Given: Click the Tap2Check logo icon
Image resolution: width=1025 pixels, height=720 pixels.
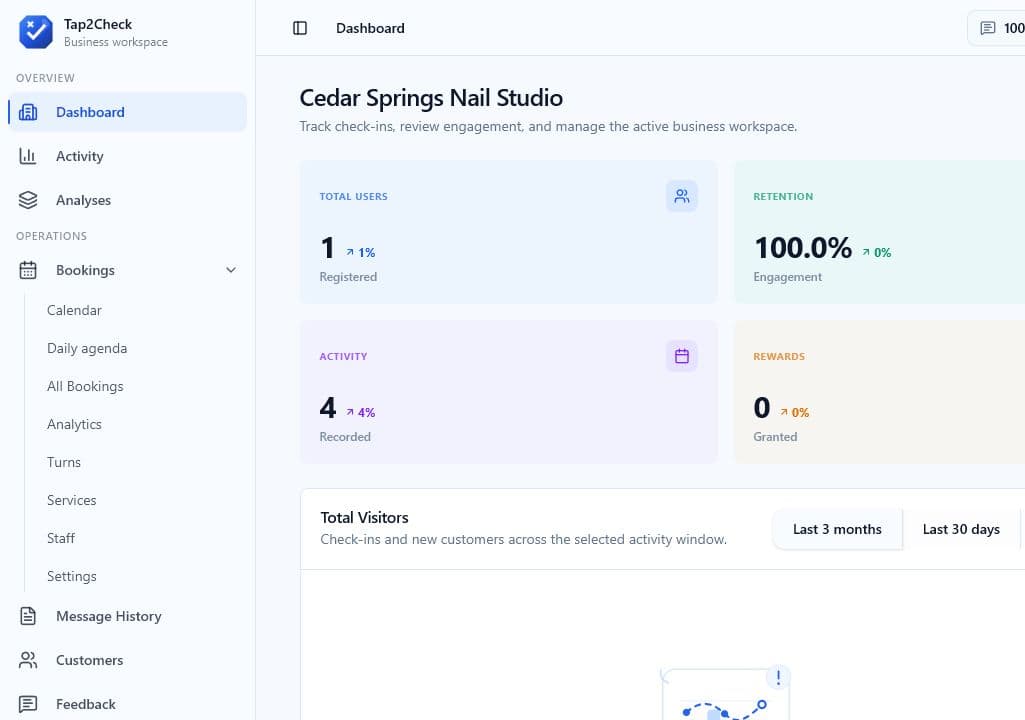Looking at the screenshot, I should pos(35,31).
